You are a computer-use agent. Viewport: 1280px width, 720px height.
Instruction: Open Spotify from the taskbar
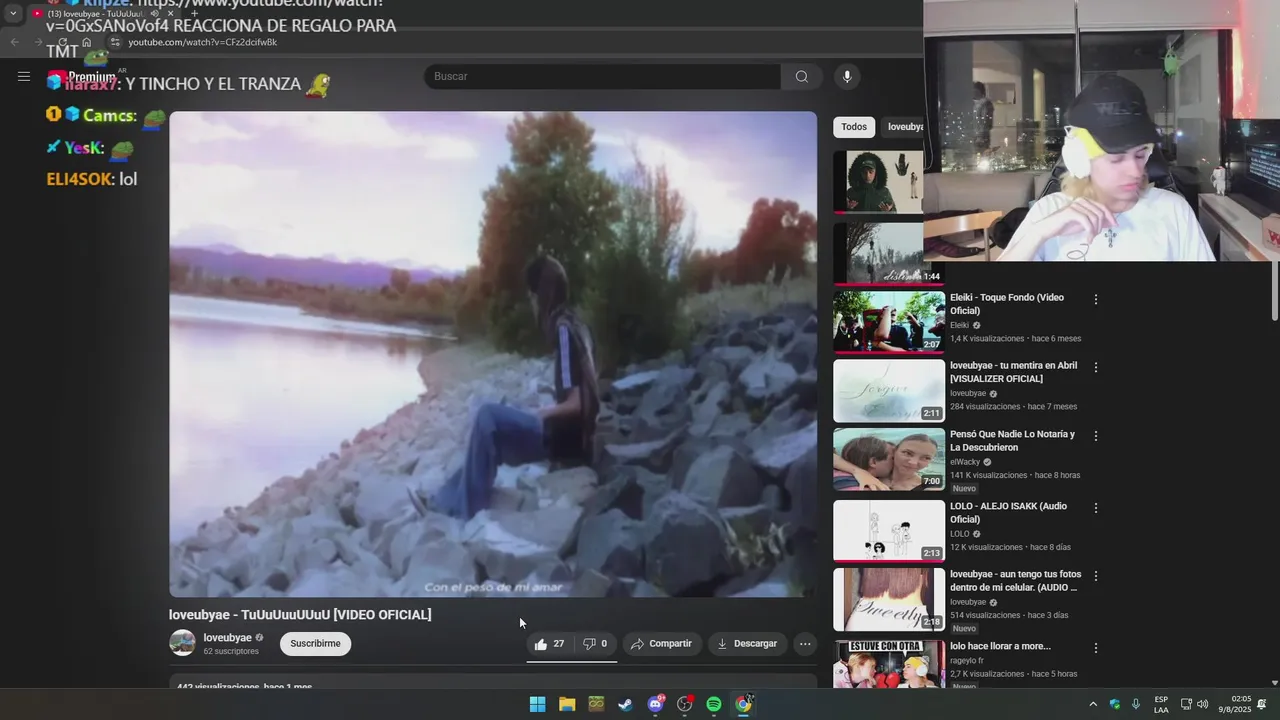click(x=714, y=704)
